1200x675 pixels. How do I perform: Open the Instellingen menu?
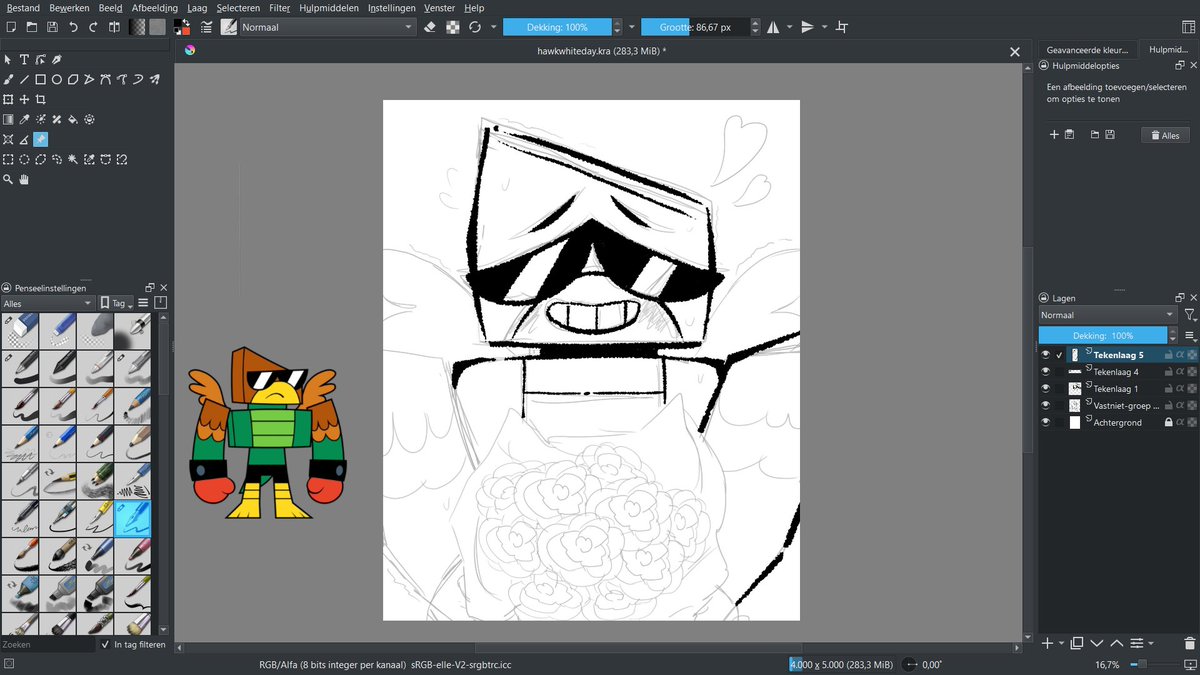tap(391, 7)
